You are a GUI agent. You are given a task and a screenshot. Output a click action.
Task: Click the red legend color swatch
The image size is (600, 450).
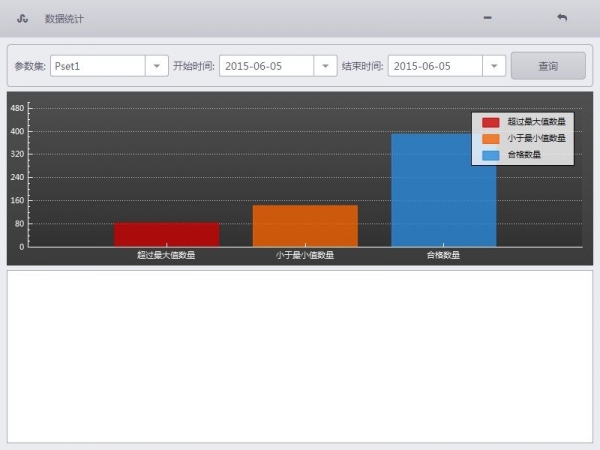490,122
